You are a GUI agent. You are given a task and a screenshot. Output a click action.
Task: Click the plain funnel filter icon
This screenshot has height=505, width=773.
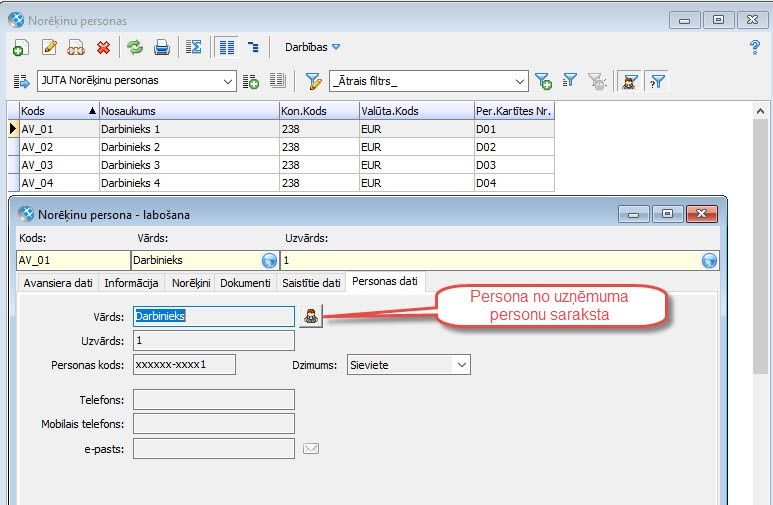coord(569,80)
